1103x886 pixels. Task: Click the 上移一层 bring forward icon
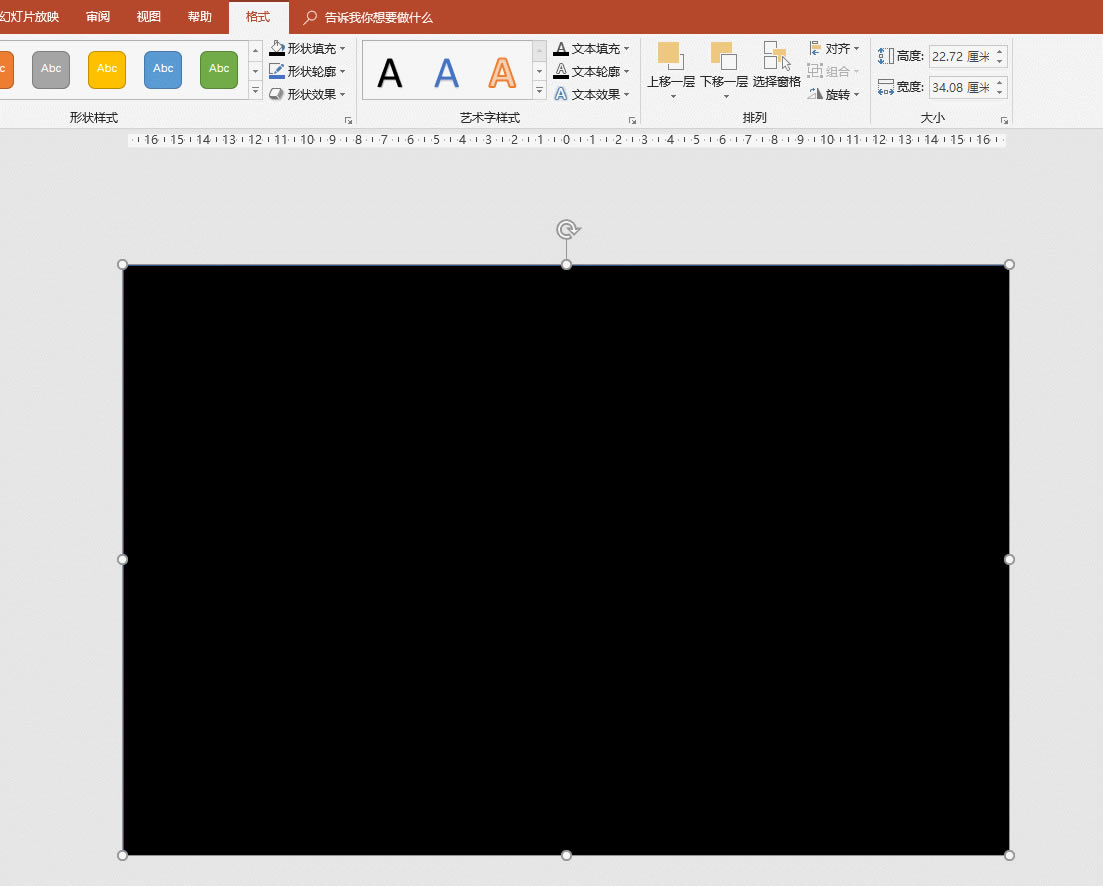coord(670,56)
